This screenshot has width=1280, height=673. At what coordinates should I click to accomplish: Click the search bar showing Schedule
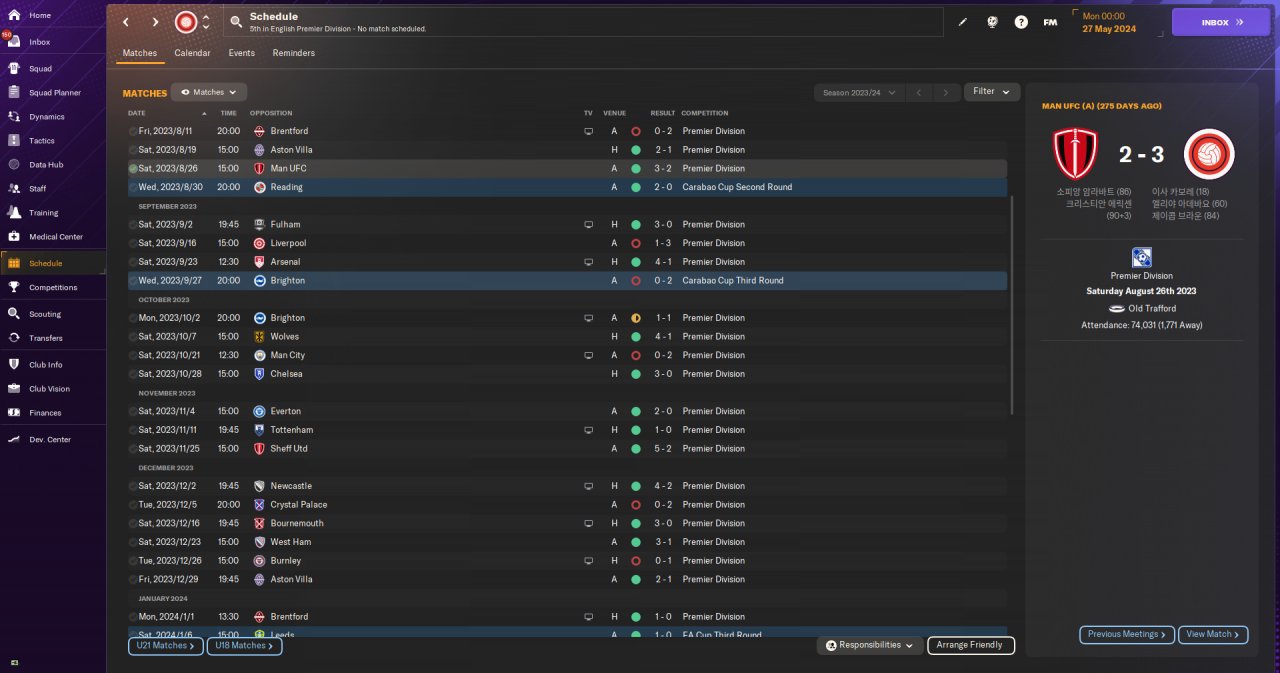(583, 22)
